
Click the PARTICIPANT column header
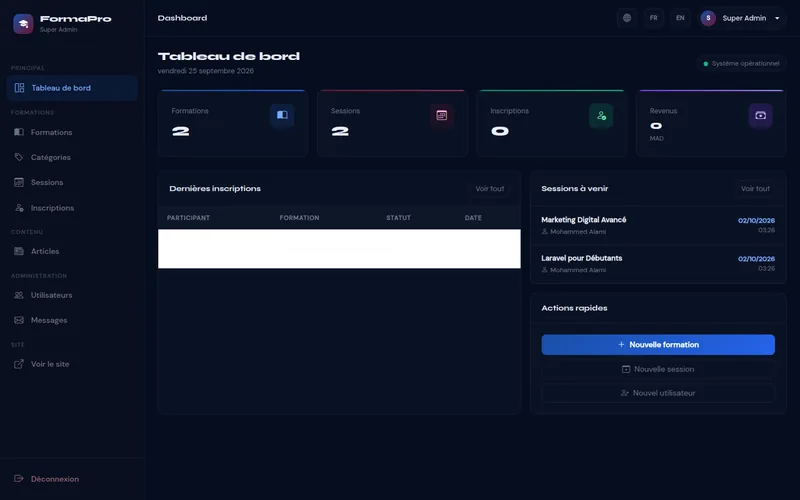pyautogui.click(x=188, y=218)
